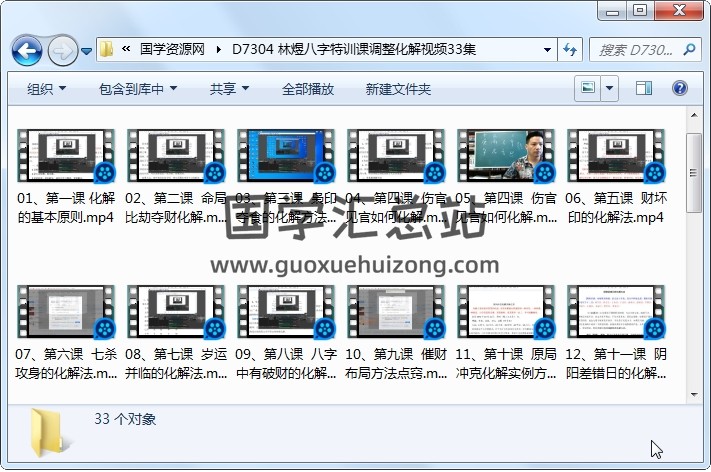
Task: Select video thumbnail 06、第五课 财坏印的化解法
Action: coord(616,156)
